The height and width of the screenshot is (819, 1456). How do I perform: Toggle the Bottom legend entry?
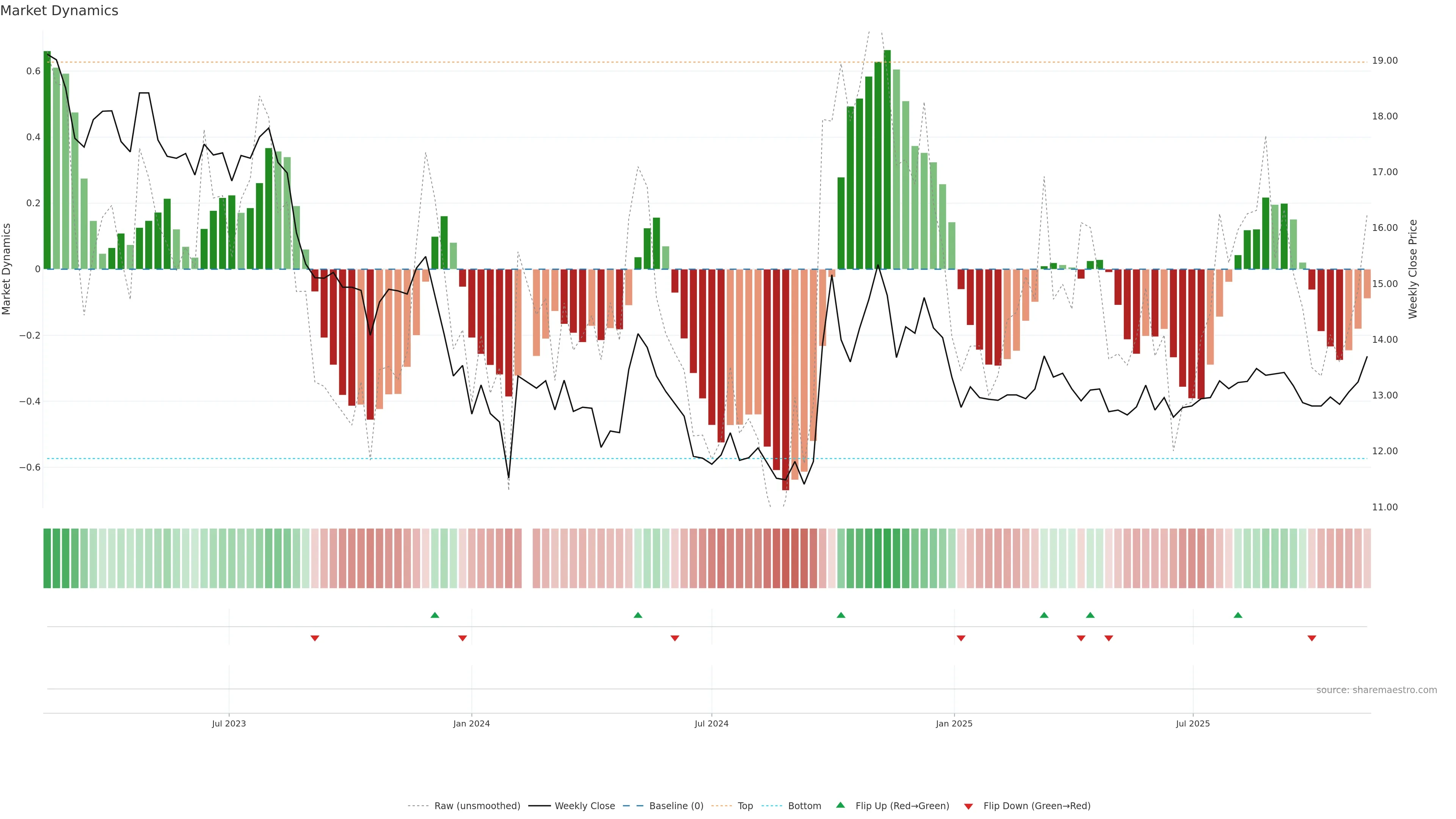[x=804, y=806]
